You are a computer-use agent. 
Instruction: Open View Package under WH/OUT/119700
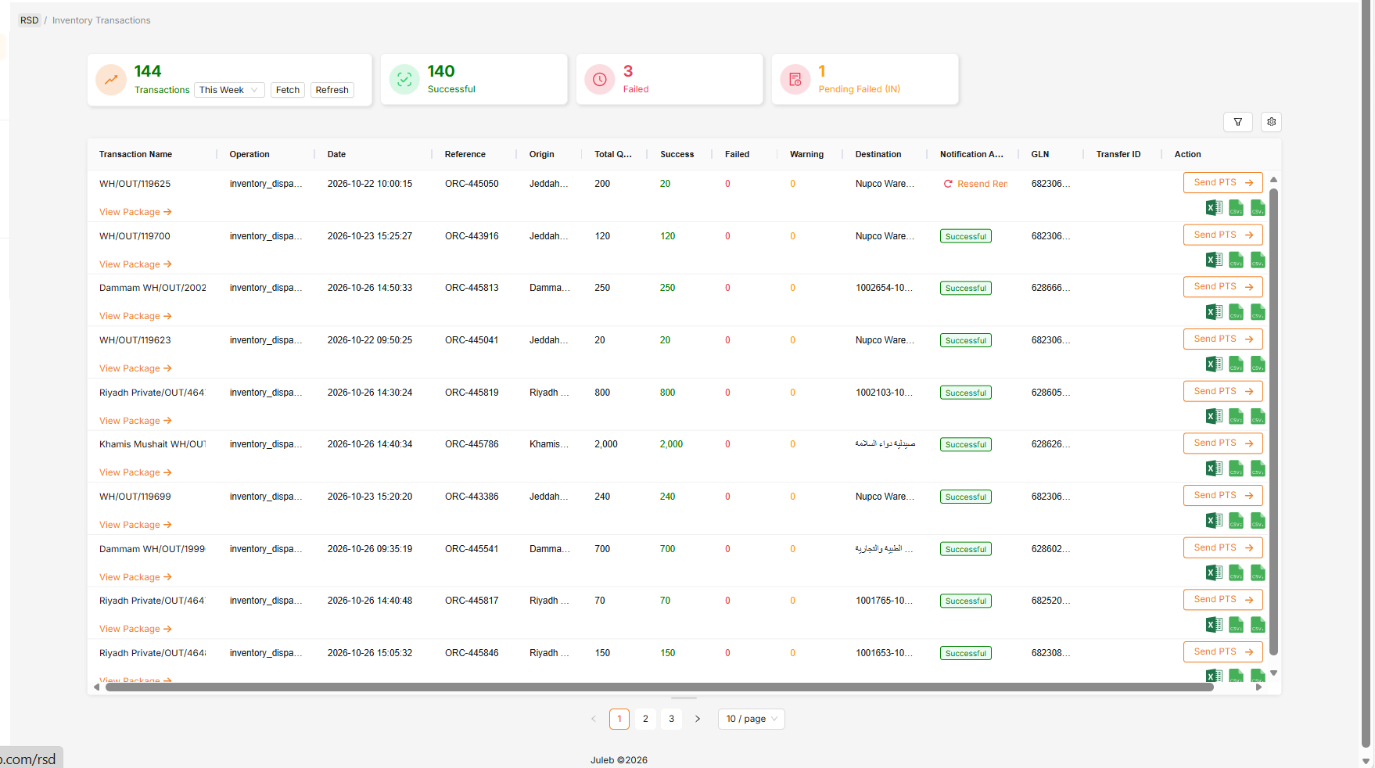tap(136, 264)
